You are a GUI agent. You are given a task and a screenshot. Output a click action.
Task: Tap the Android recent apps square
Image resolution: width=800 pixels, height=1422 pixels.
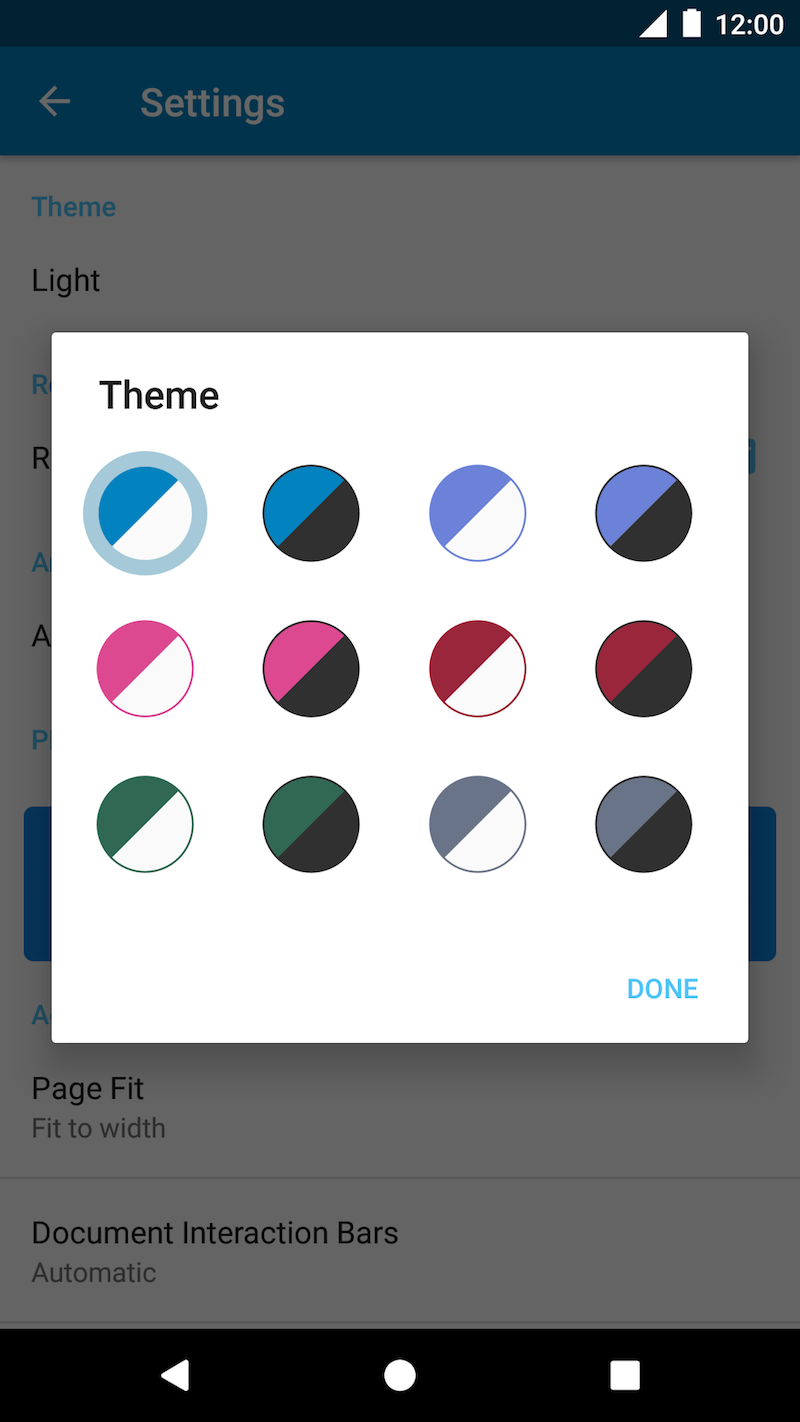(x=625, y=1375)
